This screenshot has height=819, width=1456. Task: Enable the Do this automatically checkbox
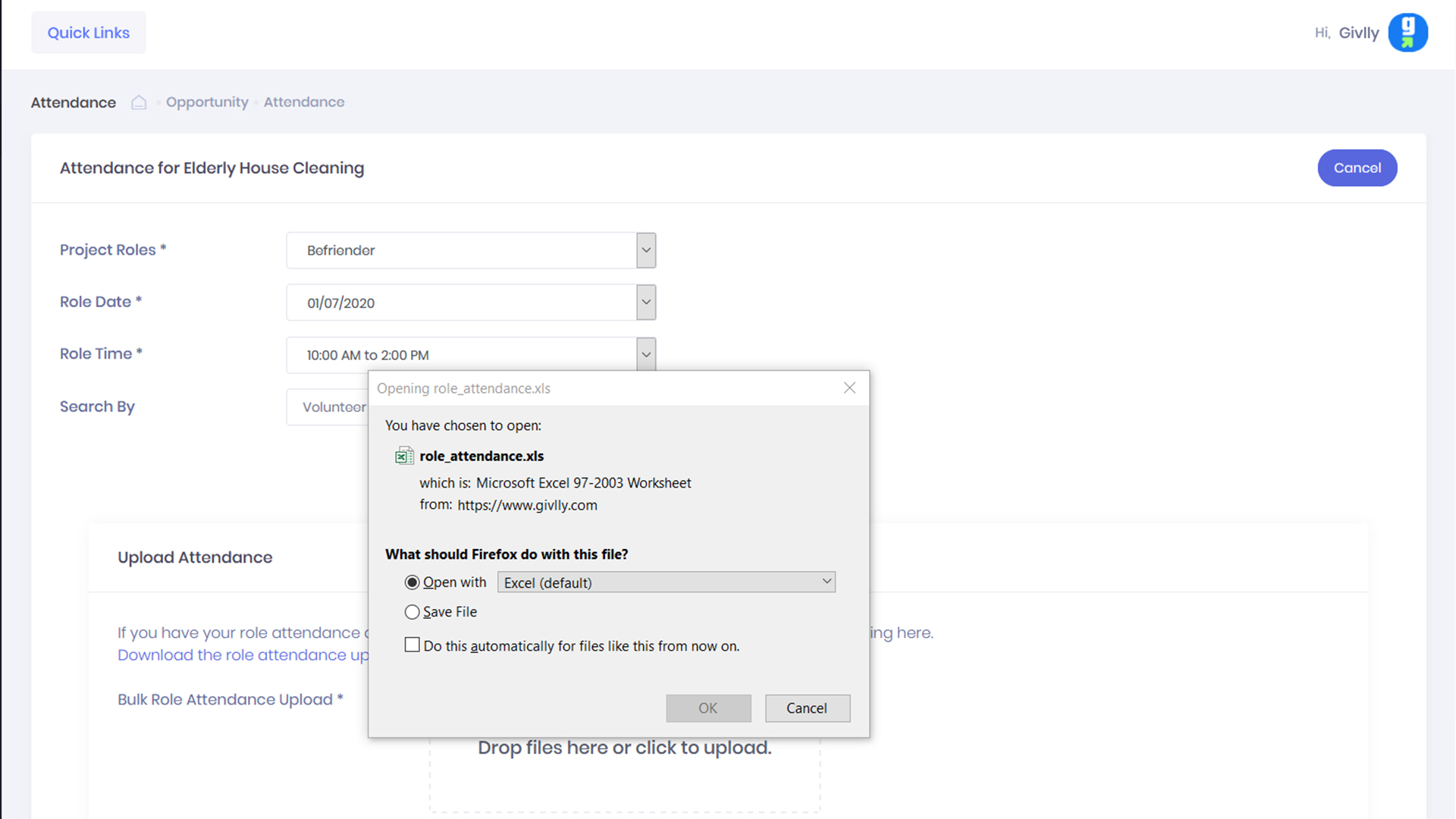coord(412,645)
